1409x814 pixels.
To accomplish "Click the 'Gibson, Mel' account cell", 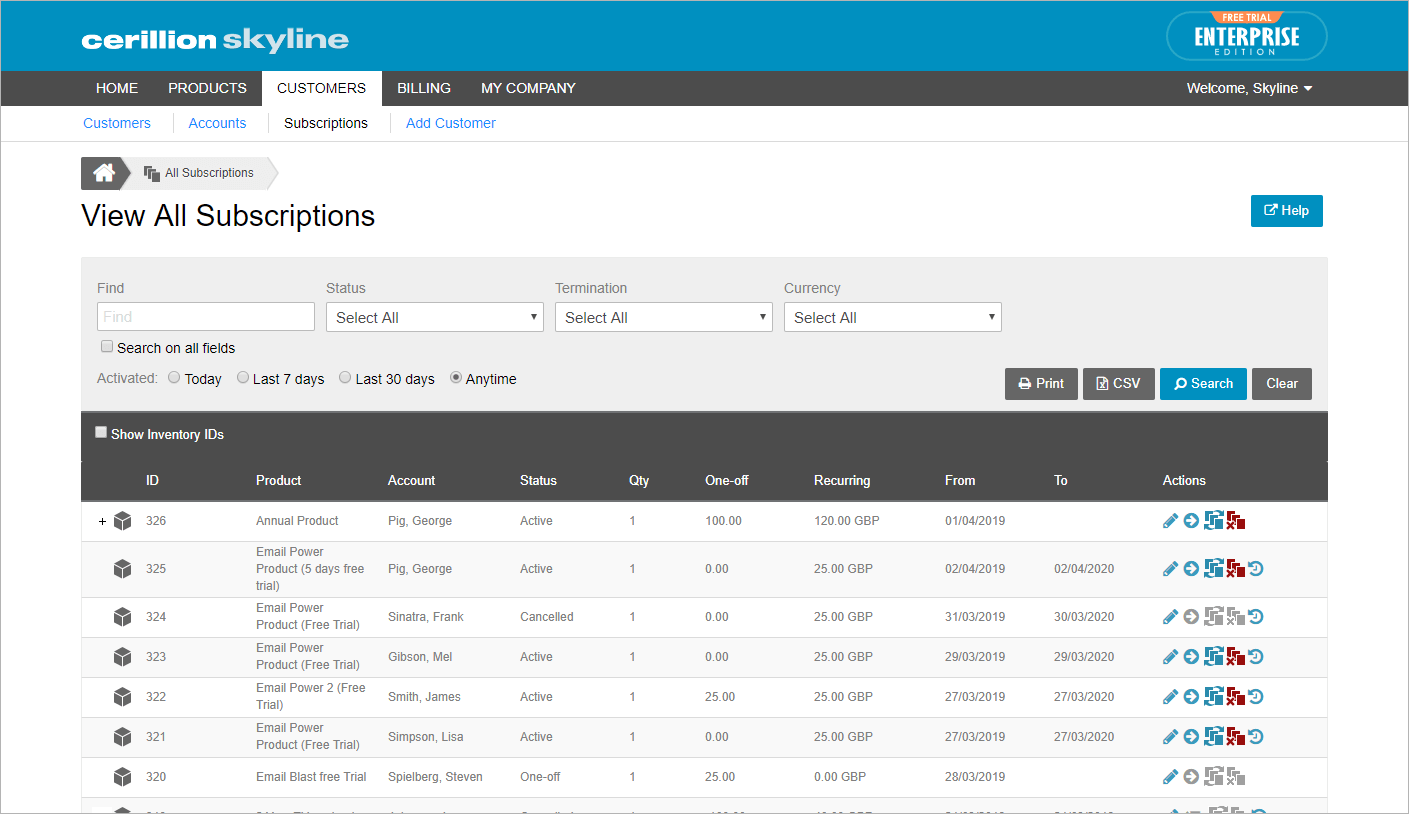I will click(420, 657).
